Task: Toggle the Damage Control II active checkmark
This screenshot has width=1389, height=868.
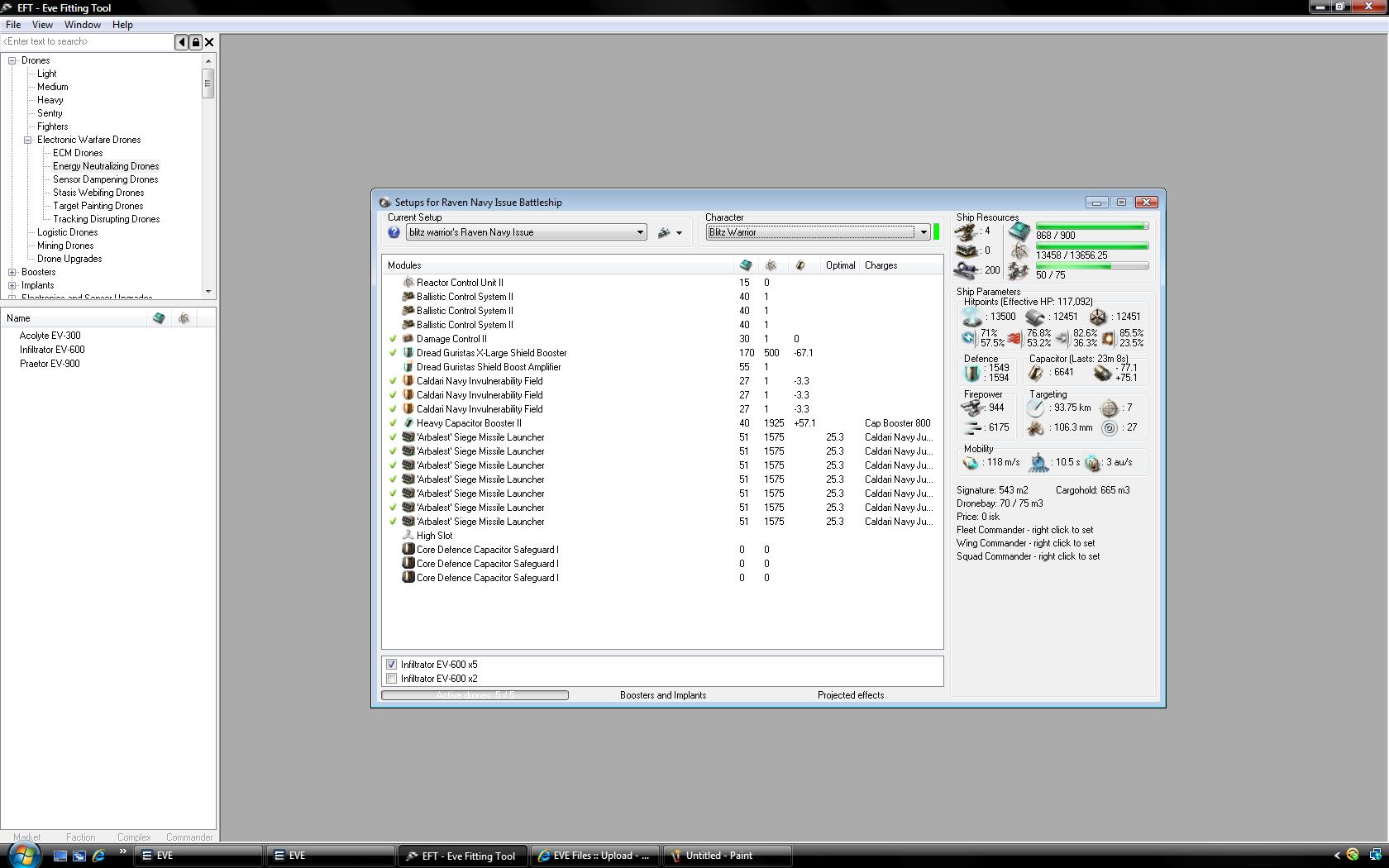Action: (x=394, y=339)
